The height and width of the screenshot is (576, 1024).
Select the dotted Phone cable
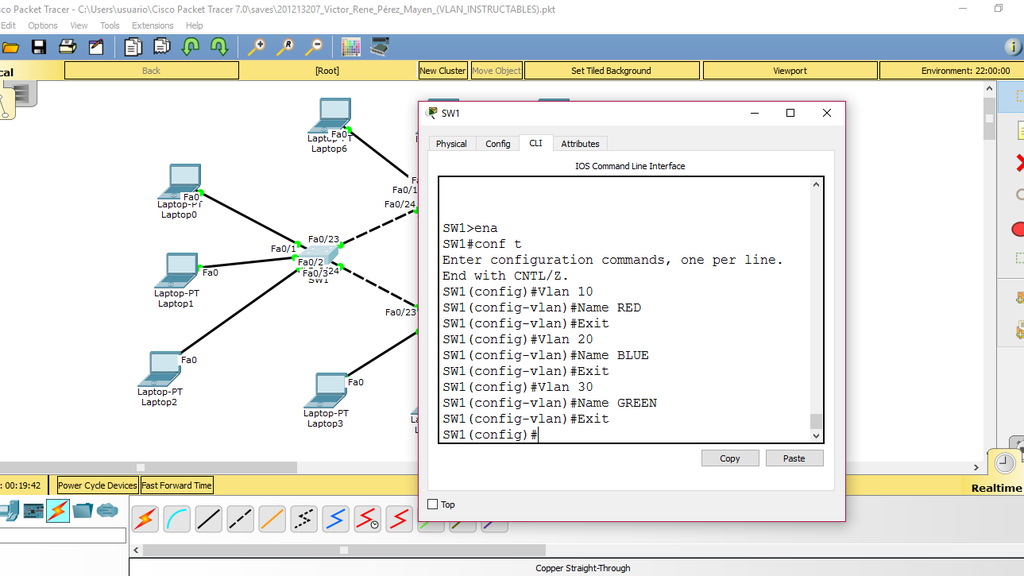(x=304, y=519)
